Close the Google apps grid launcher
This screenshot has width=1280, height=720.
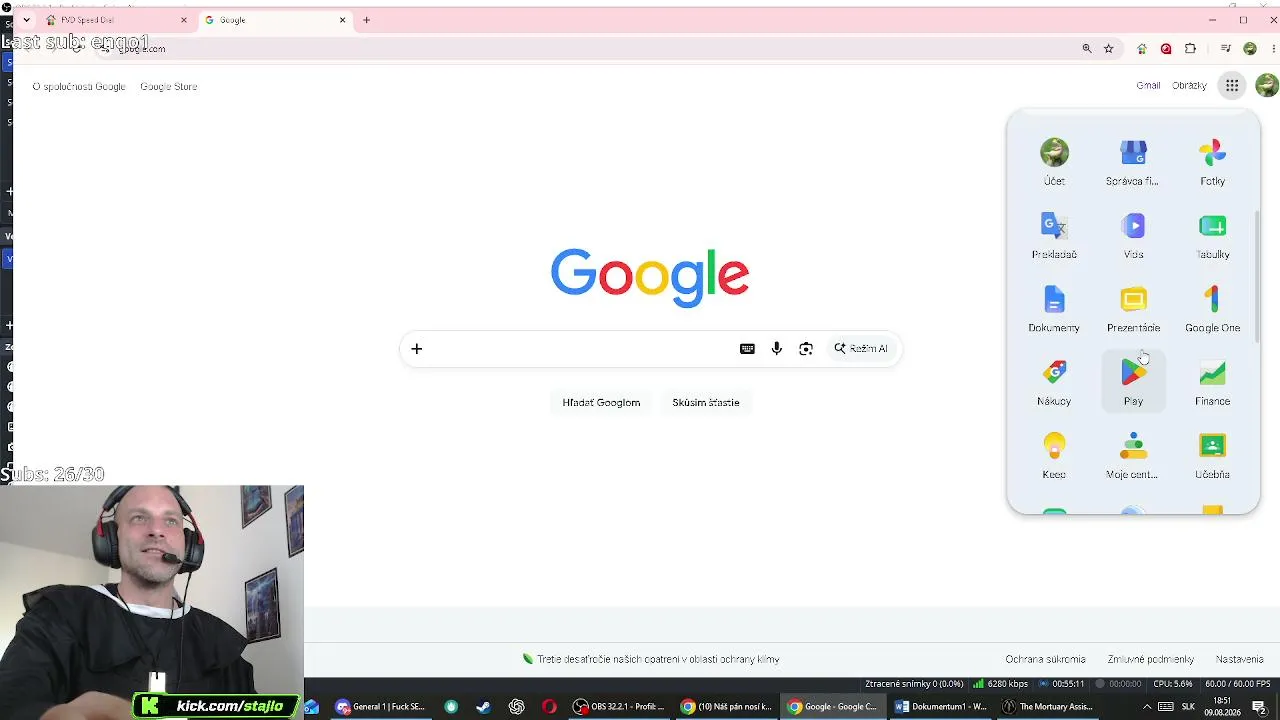tap(1232, 86)
